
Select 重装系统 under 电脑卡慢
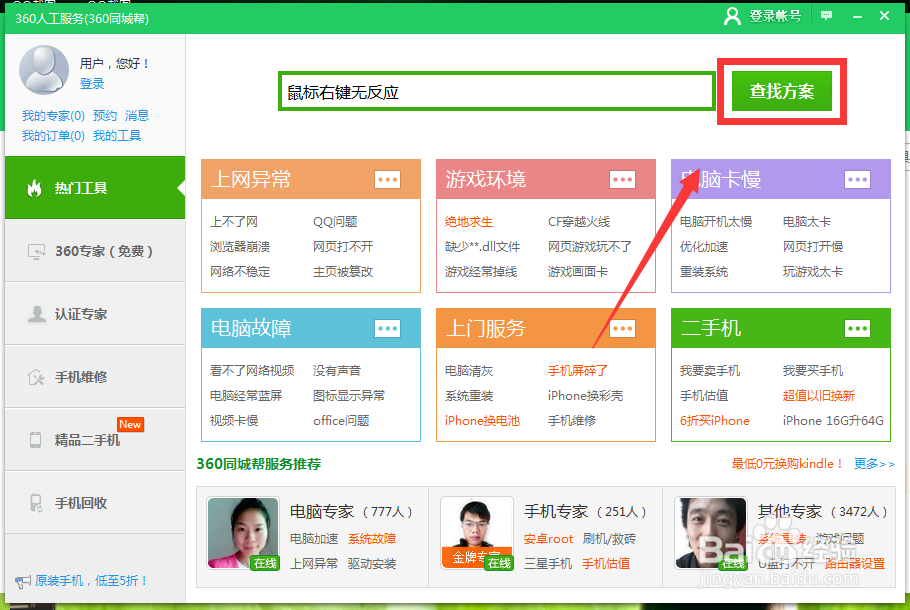(703, 272)
